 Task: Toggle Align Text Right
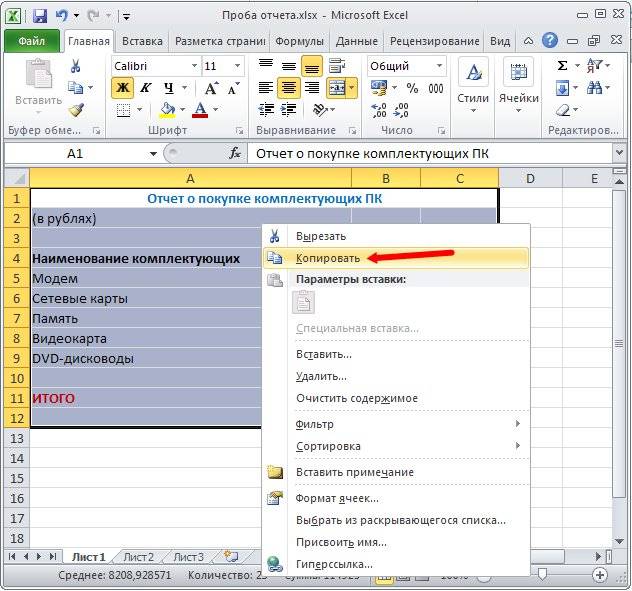312,87
